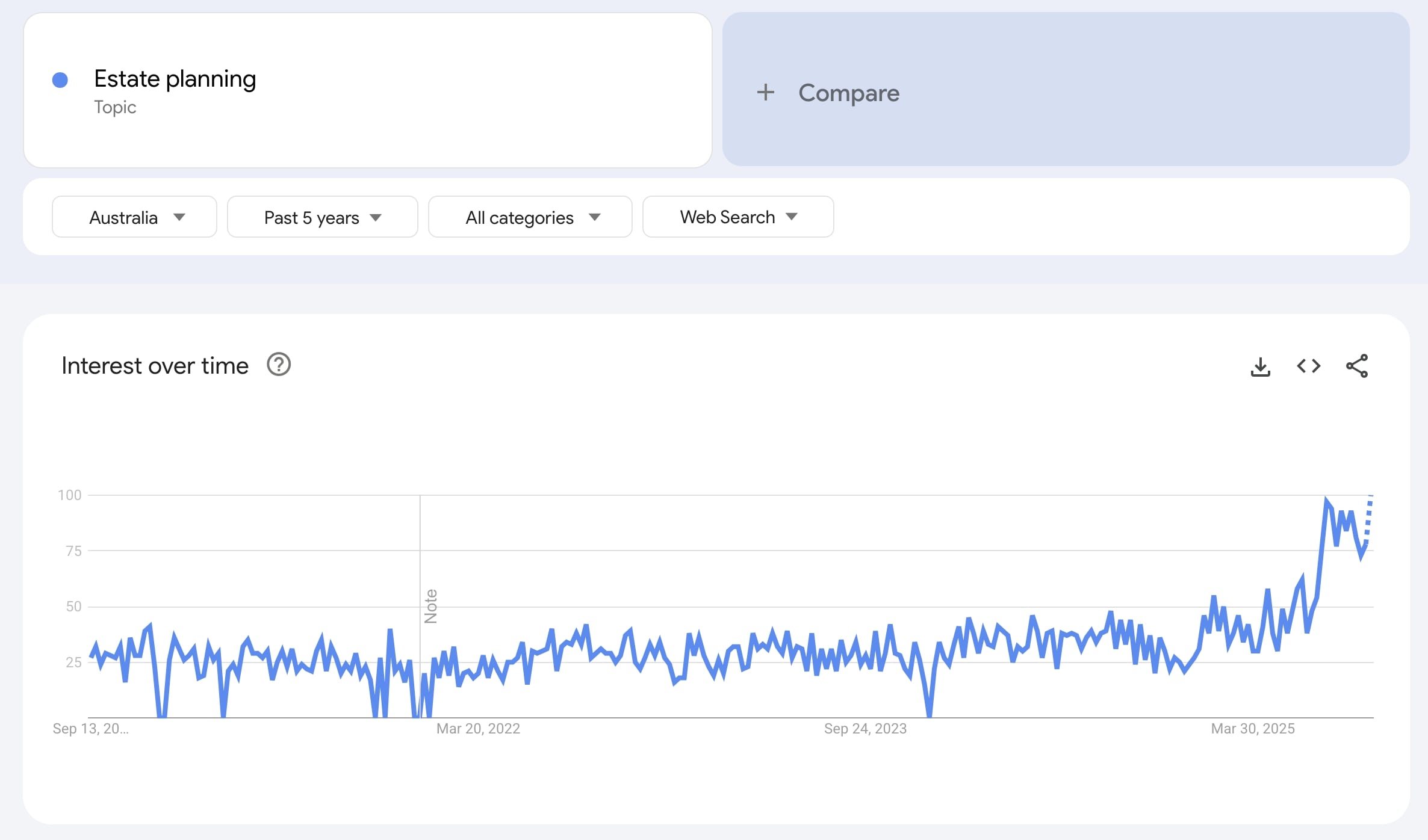Screen dimensions: 1428x840
Task: Open the Australia region dropdown
Action: point(134,217)
